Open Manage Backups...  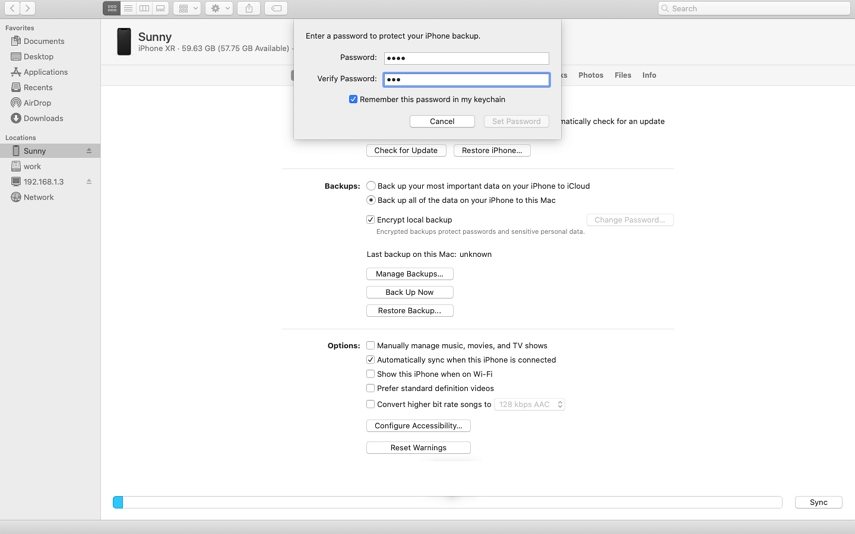pos(410,274)
